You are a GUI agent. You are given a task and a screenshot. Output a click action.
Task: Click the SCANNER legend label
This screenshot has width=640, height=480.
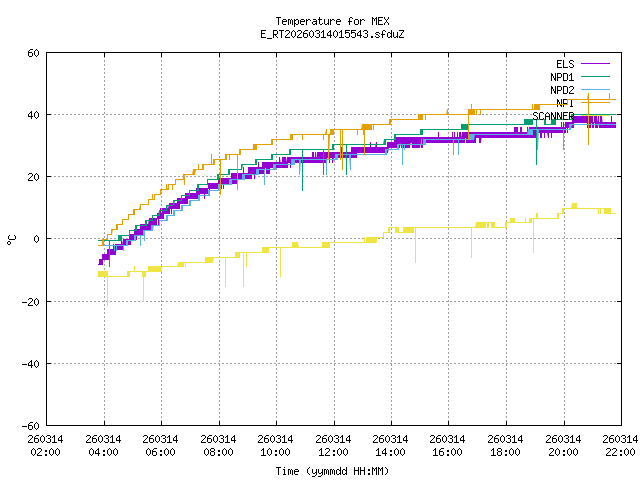pyautogui.click(x=552, y=116)
